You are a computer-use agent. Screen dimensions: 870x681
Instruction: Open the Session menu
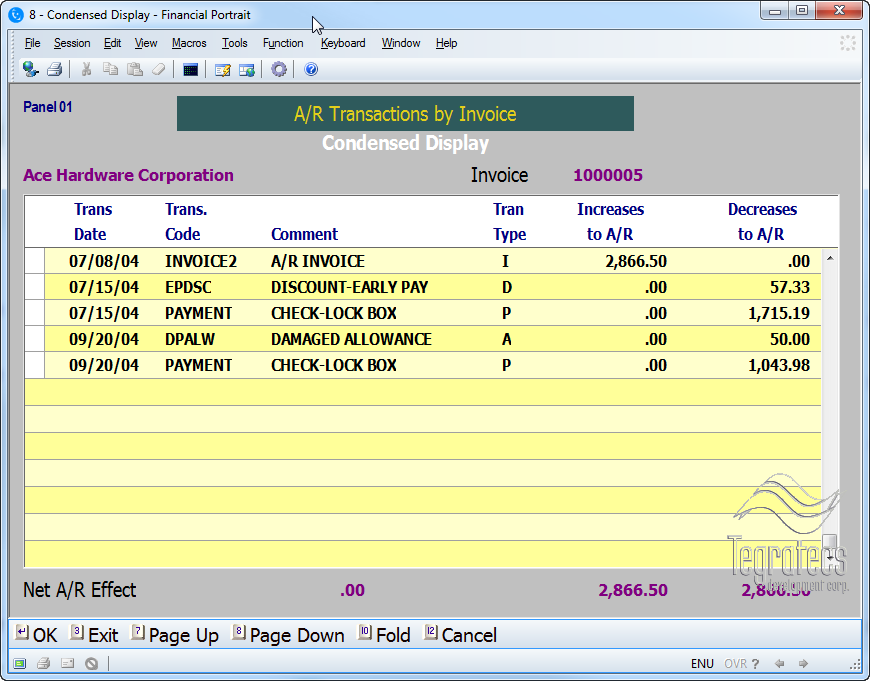pyautogui.click(x=72, y=43)
